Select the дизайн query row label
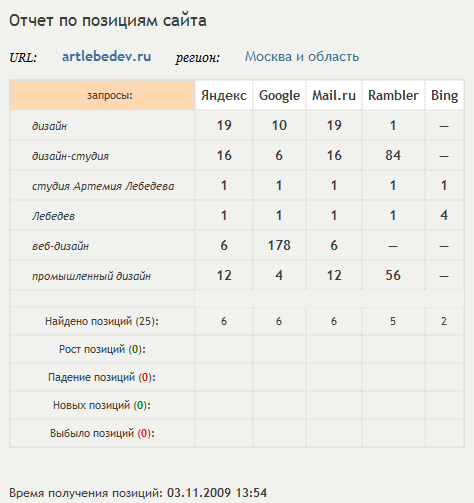The height and width of the screenshot is (503, 474). [49, 126]
